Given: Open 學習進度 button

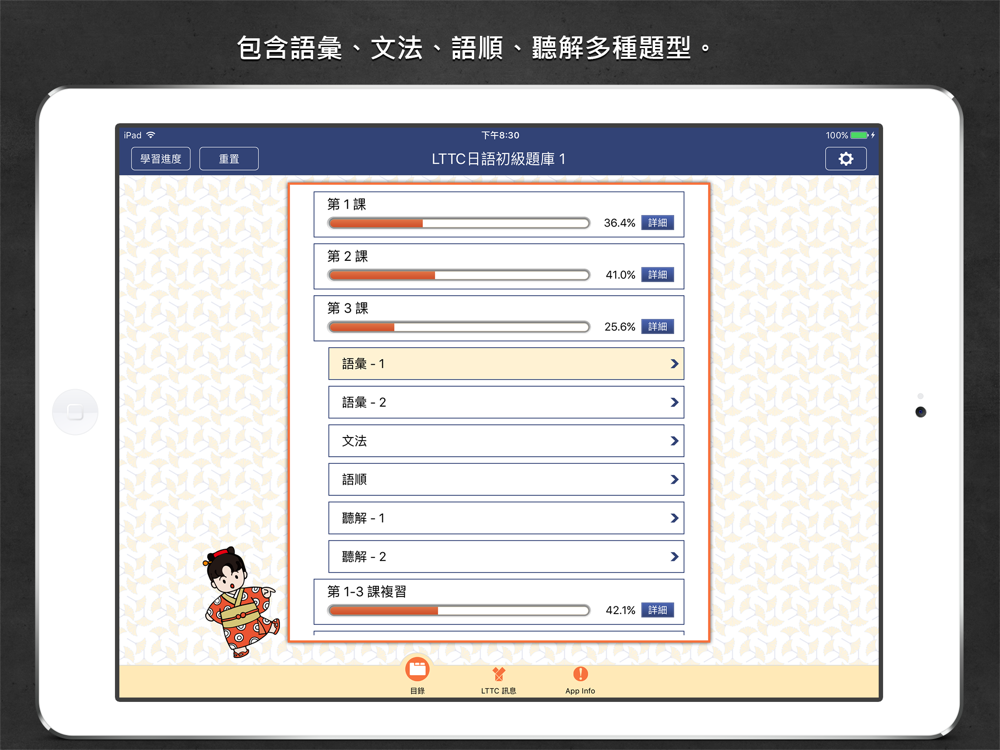Looking at the screenshot, I should (x=161, y=159).
